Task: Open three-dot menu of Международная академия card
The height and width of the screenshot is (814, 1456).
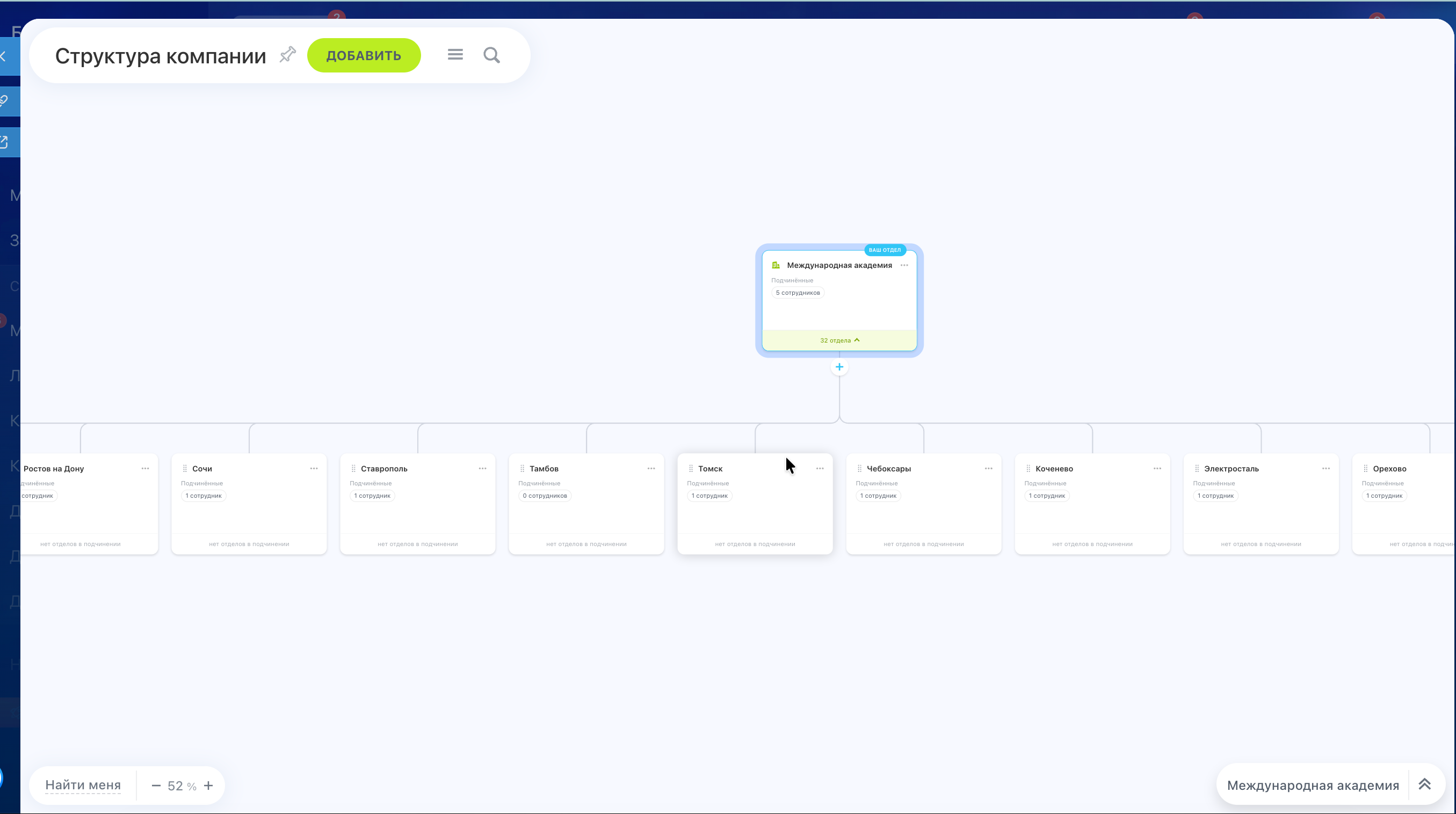Action: point(904,265)
